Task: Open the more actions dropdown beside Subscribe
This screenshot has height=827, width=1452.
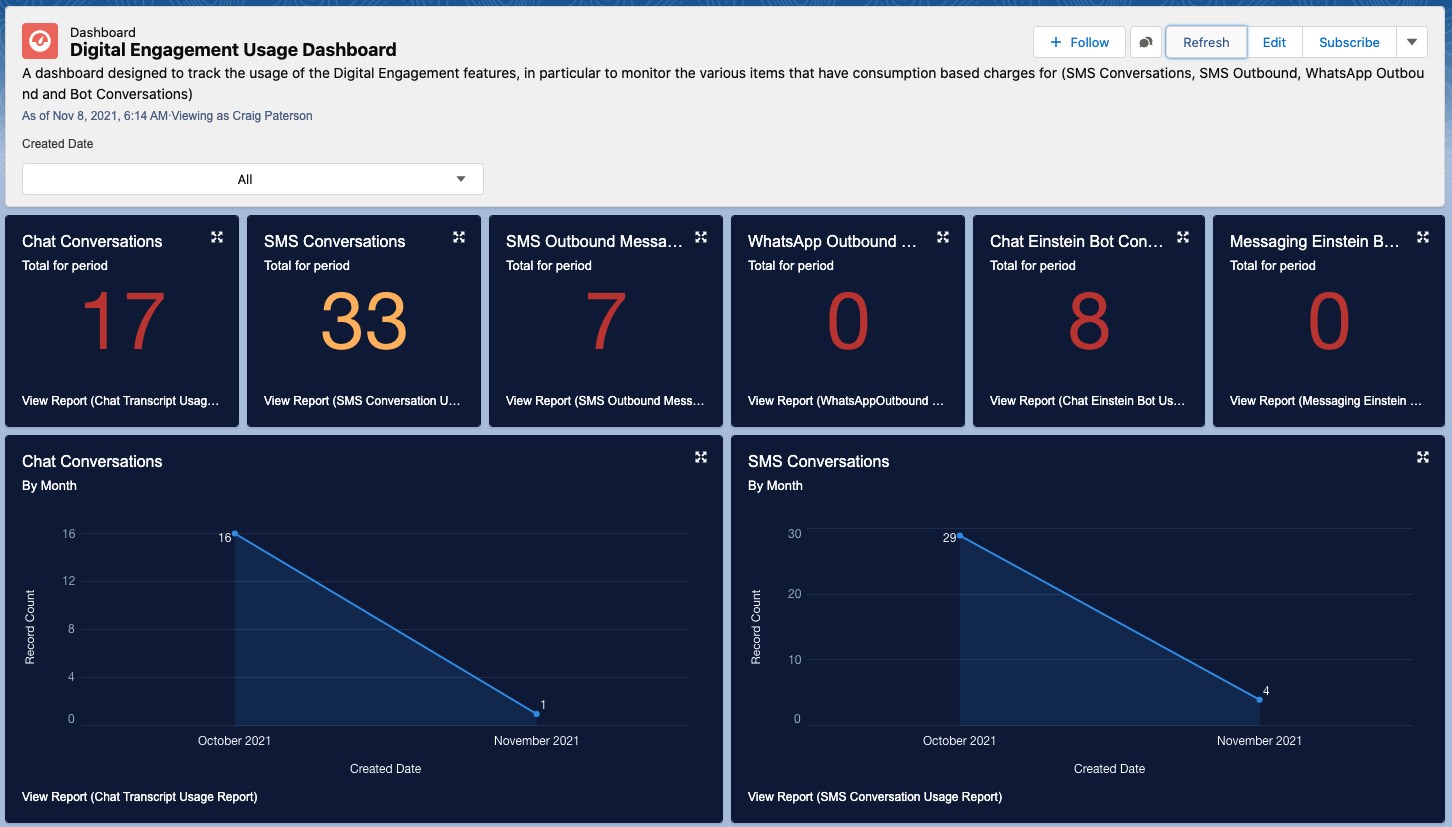Action: point(1412,42)
